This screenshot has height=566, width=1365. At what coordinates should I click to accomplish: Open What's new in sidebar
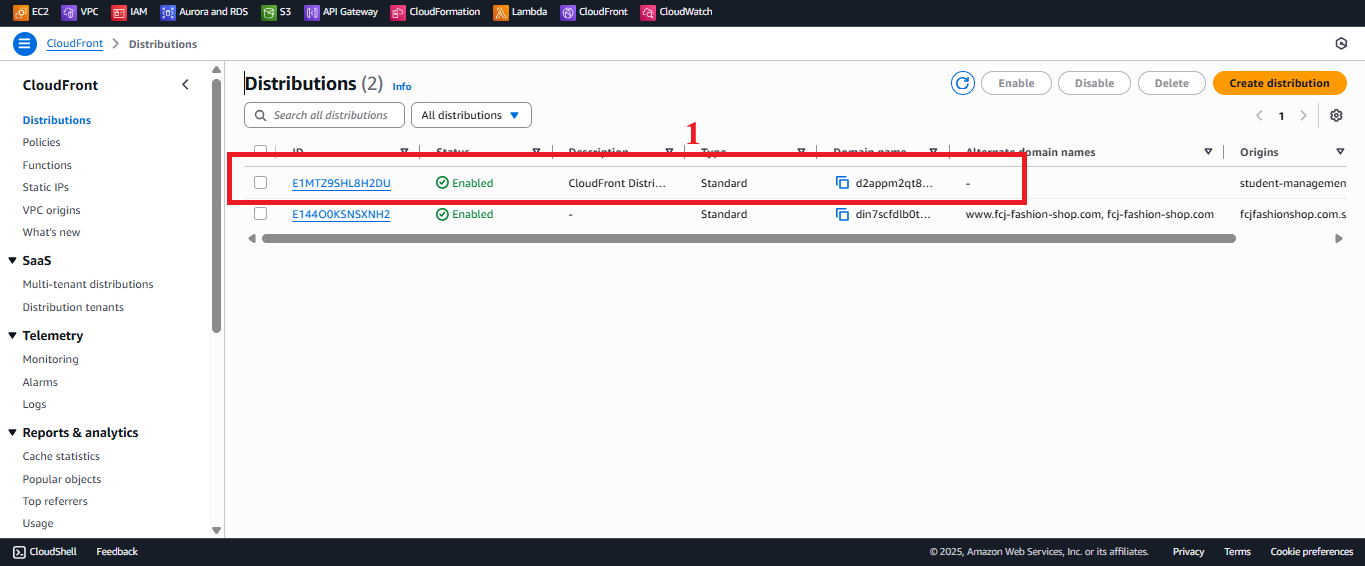click(x=51, y=232)
